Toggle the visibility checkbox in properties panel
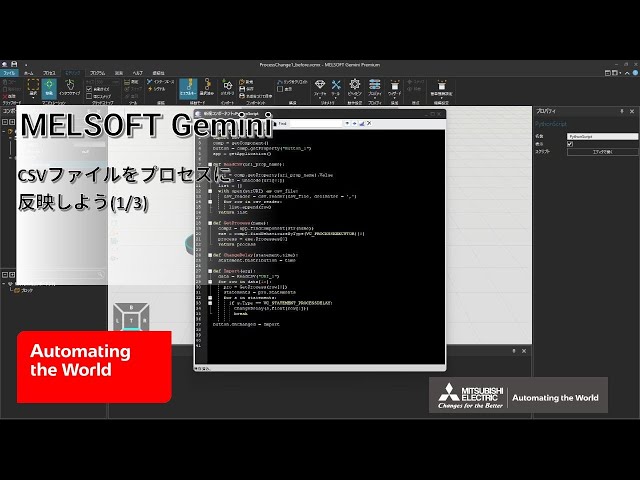640x480 pixels. [570, 144]
